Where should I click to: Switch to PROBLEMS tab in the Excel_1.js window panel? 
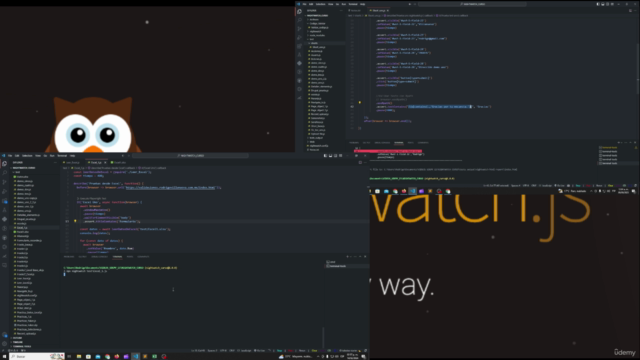pyautogui.click(x=69, y=257)
